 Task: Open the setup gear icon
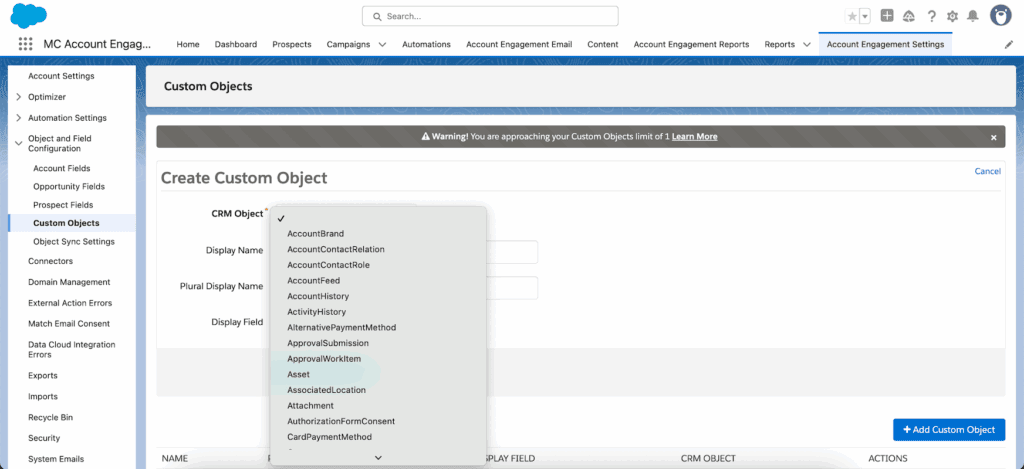pyautogui.click(x=952, y=16)
